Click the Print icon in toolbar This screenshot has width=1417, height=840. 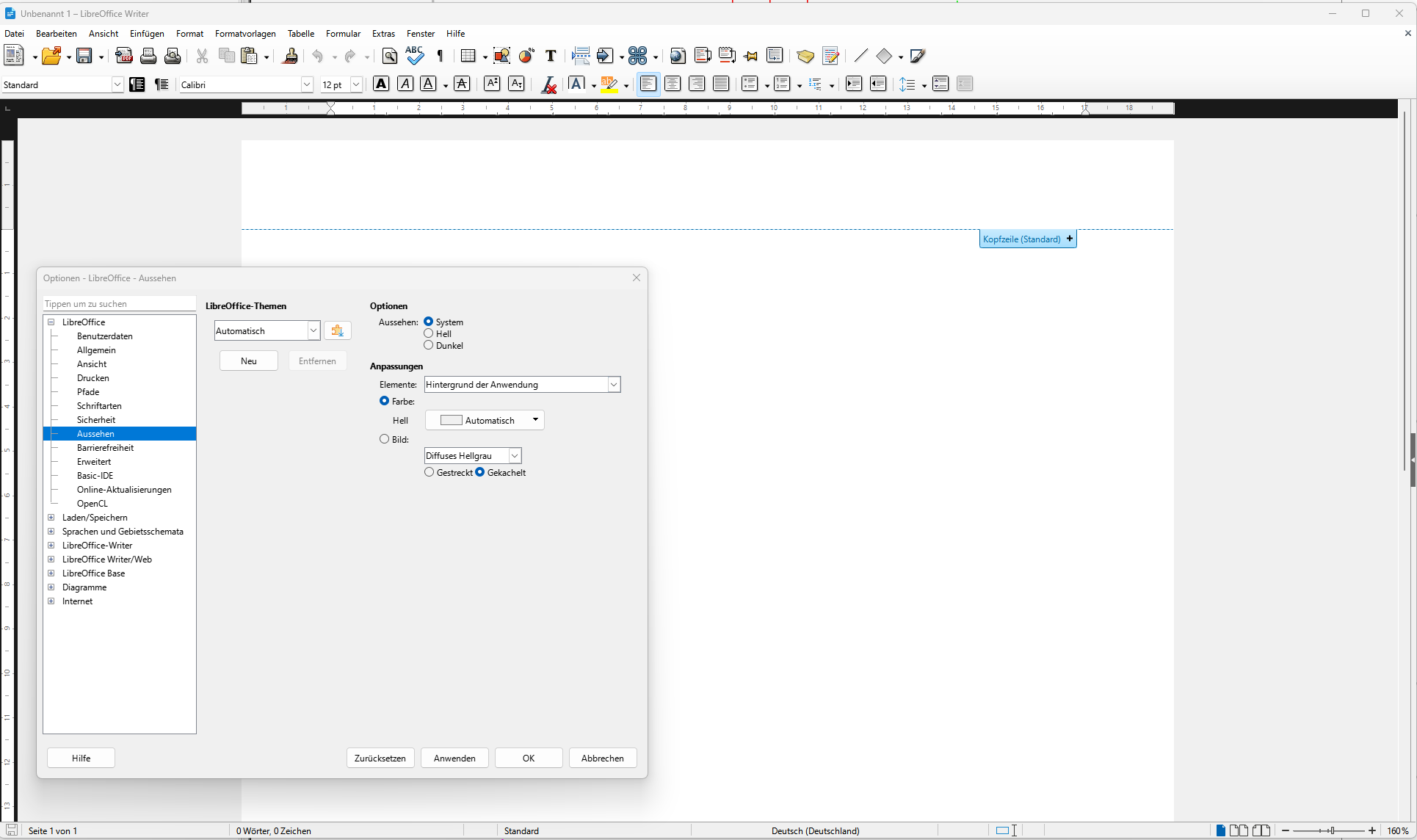click(148, 56)
